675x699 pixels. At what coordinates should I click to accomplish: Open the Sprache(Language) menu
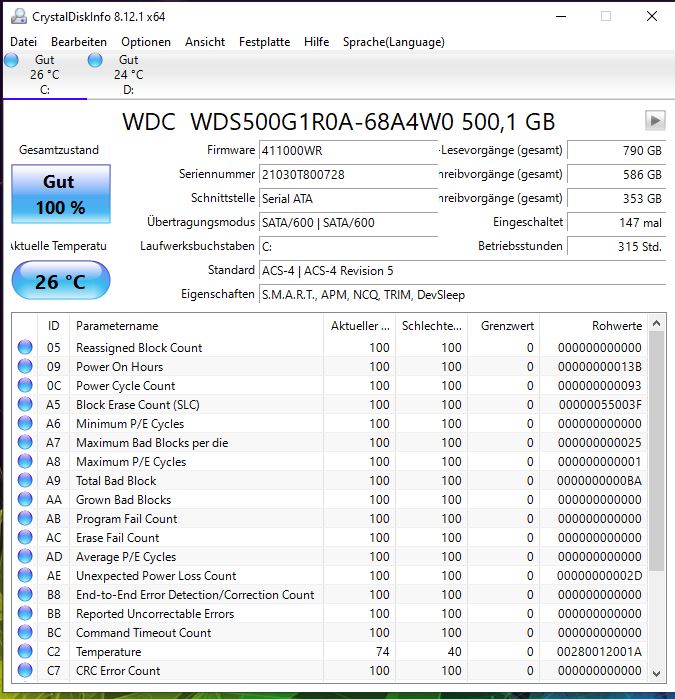click(394, 42)
